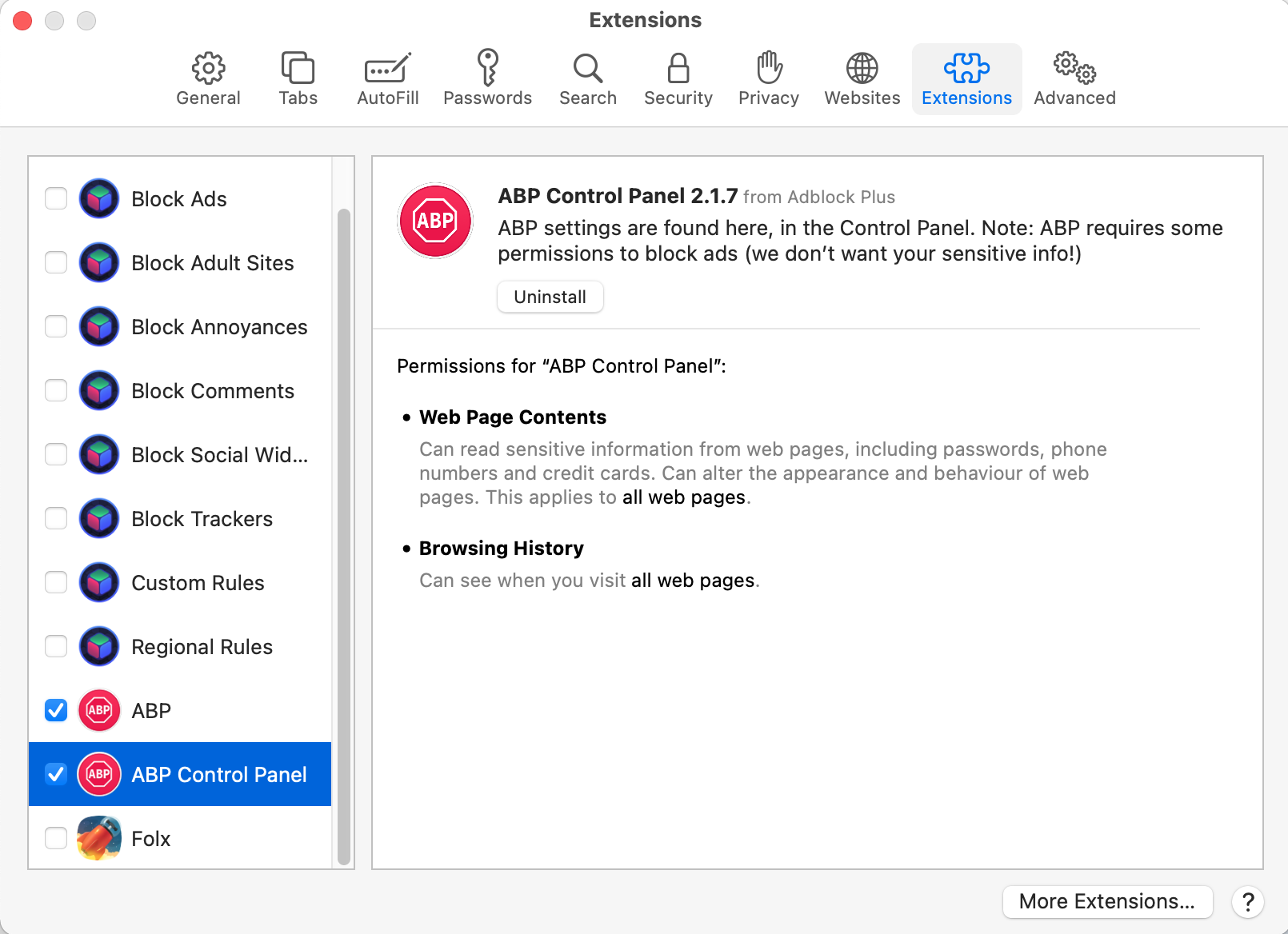The image size is (1288, 934).
Task: Enable the Folx extension checkbox
Action: 56,838
